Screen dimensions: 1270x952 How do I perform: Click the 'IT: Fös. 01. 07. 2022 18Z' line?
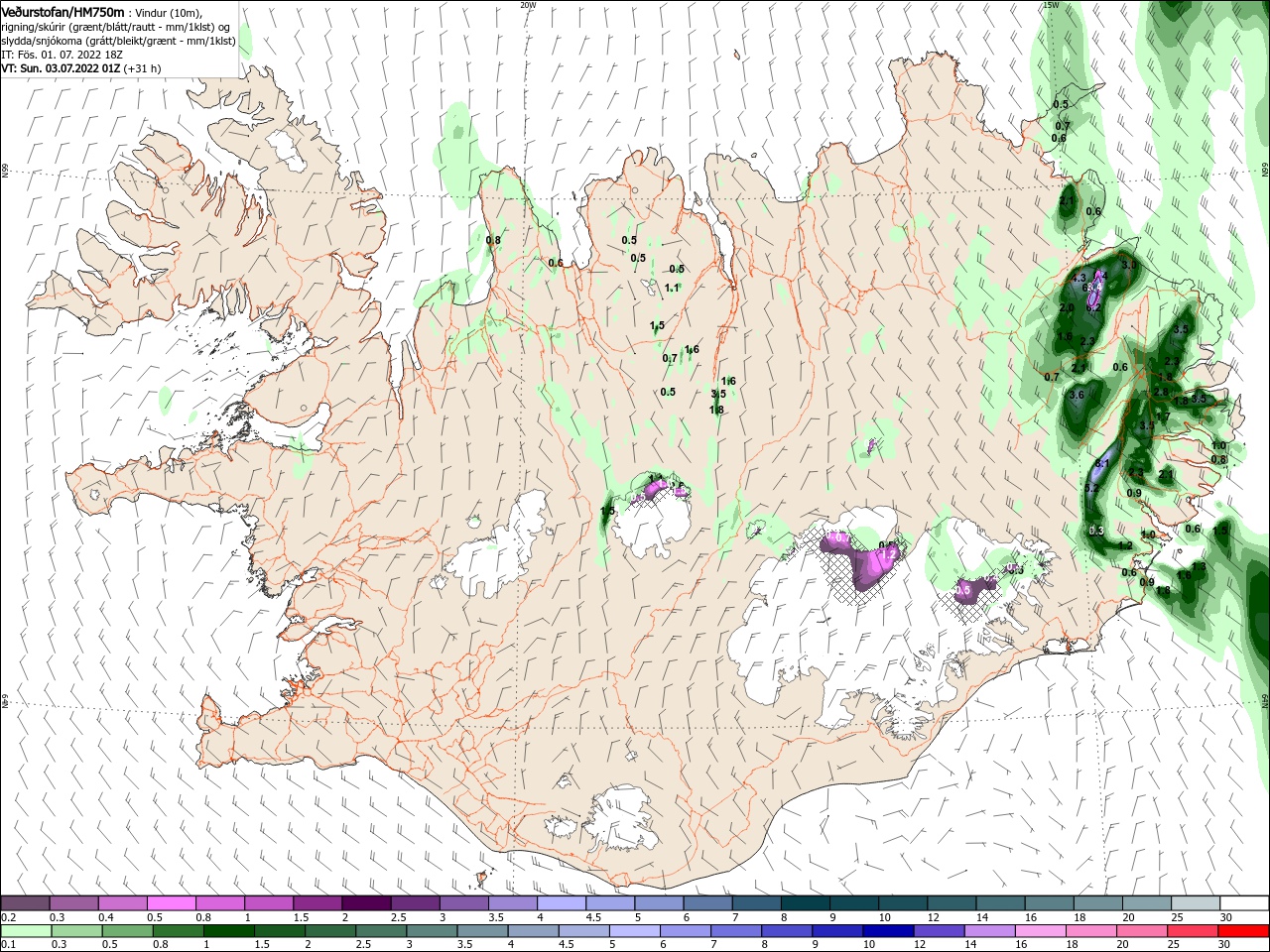(63, 55)
